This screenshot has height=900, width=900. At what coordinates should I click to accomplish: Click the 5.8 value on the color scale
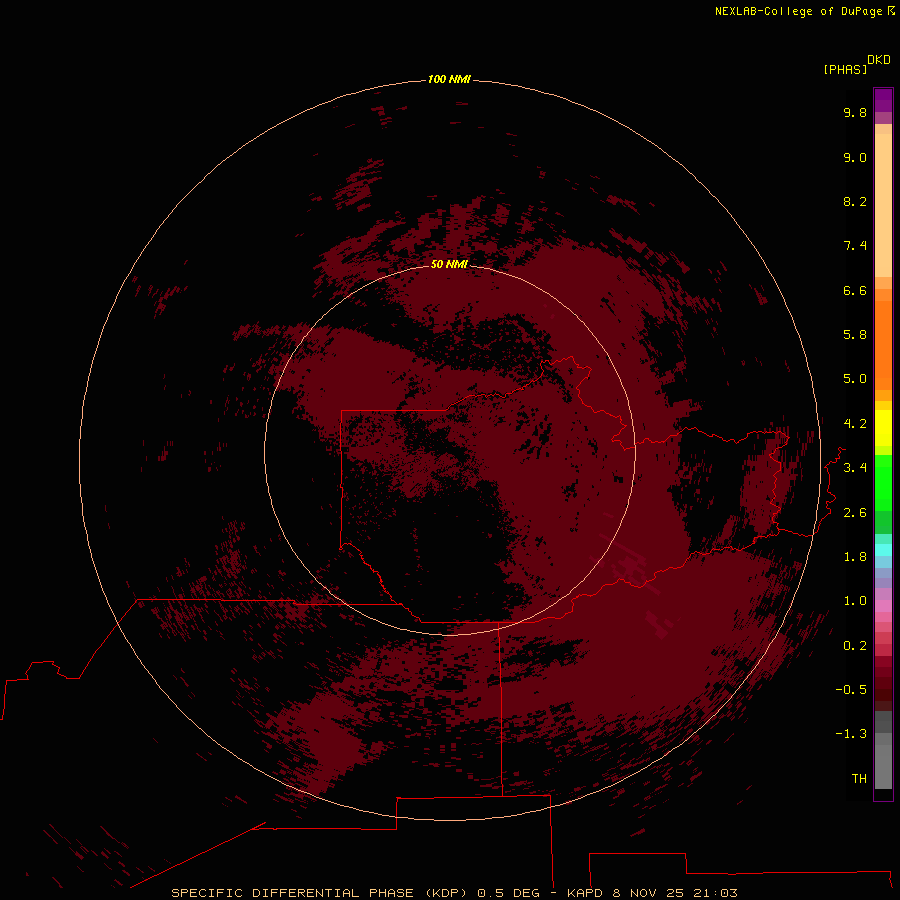855,335
